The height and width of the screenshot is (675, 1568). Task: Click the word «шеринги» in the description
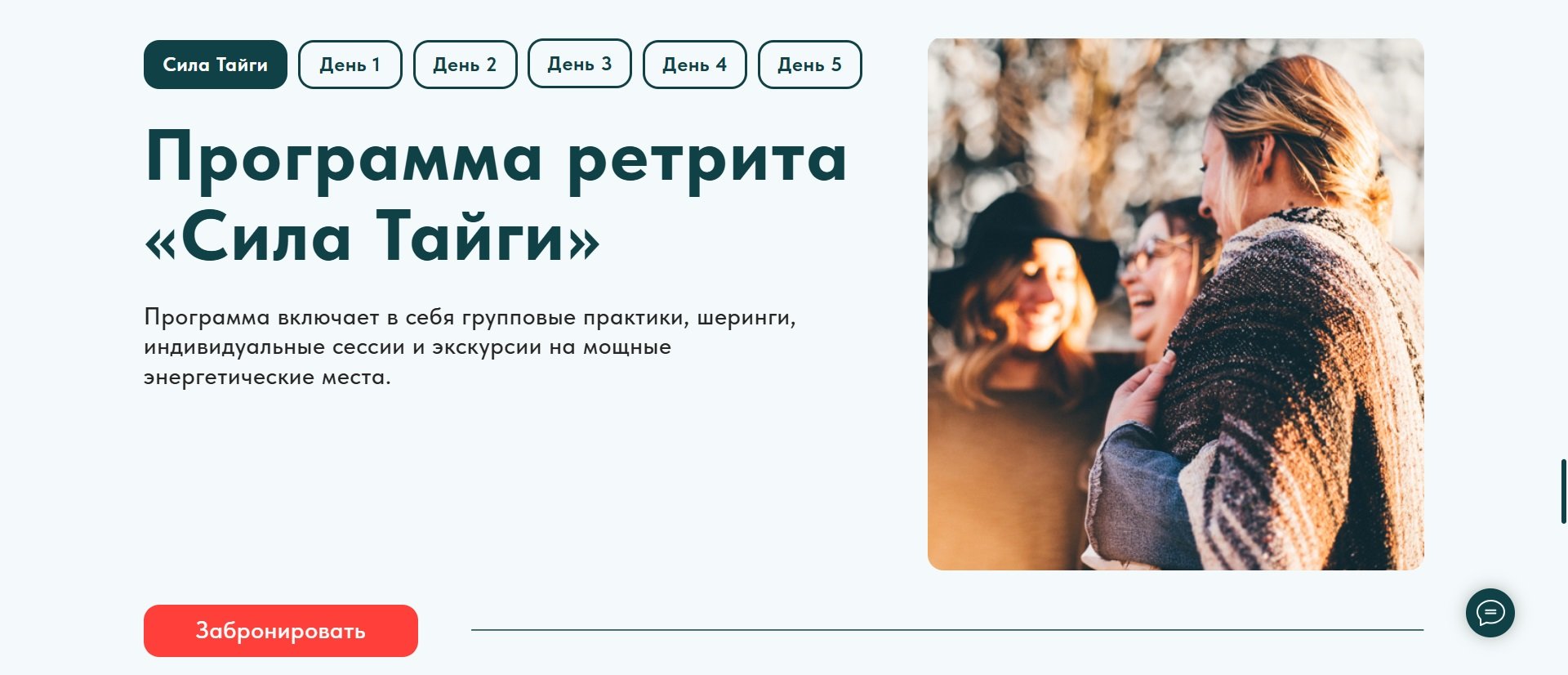click(x=746, y=318)
